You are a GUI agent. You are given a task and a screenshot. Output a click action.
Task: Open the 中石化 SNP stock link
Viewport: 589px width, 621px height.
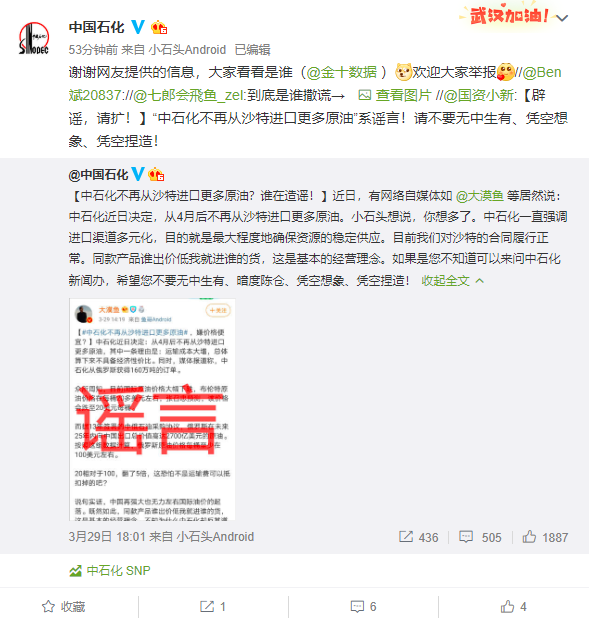110,571
